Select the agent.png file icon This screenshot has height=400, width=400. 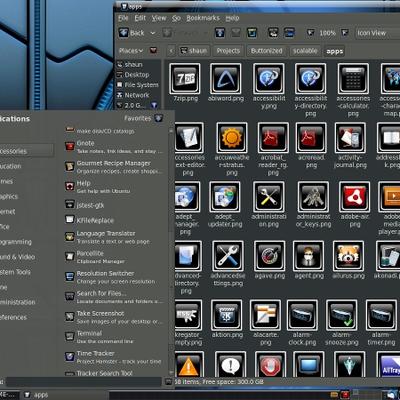tap(308, 256)
